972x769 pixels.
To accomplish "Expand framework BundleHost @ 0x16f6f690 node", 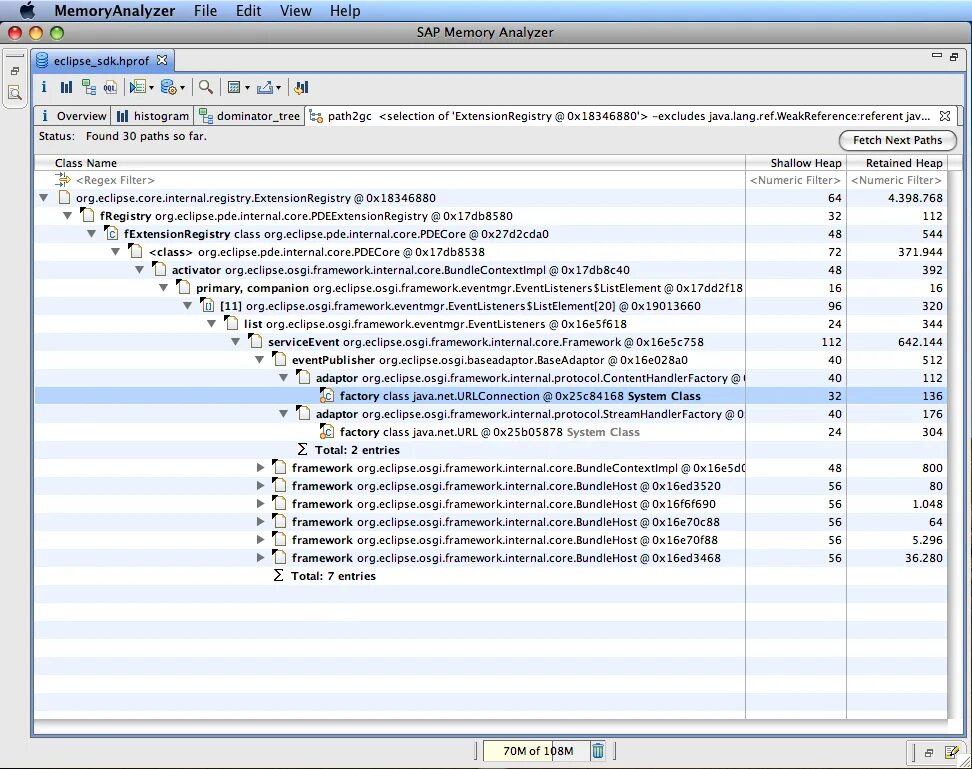I will point(260,504).
